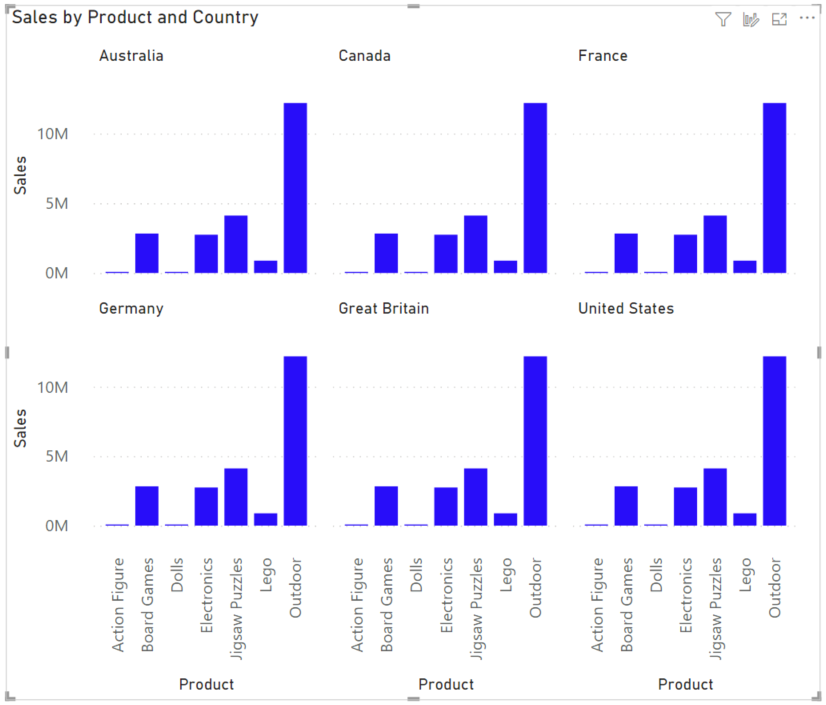
Task: Click the Germany small multiple header
Action: 130,308
